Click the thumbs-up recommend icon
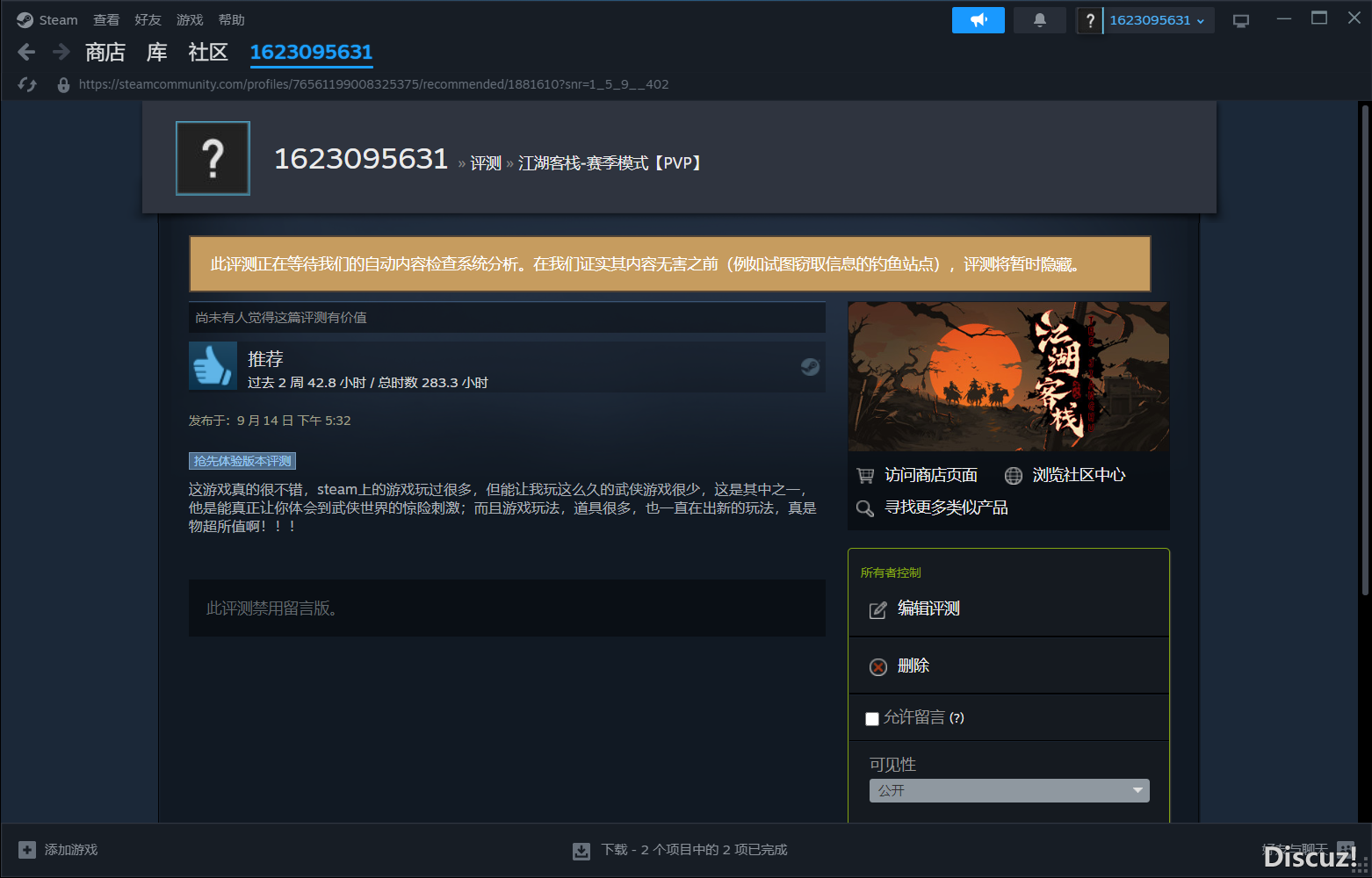 pos(213,365)
